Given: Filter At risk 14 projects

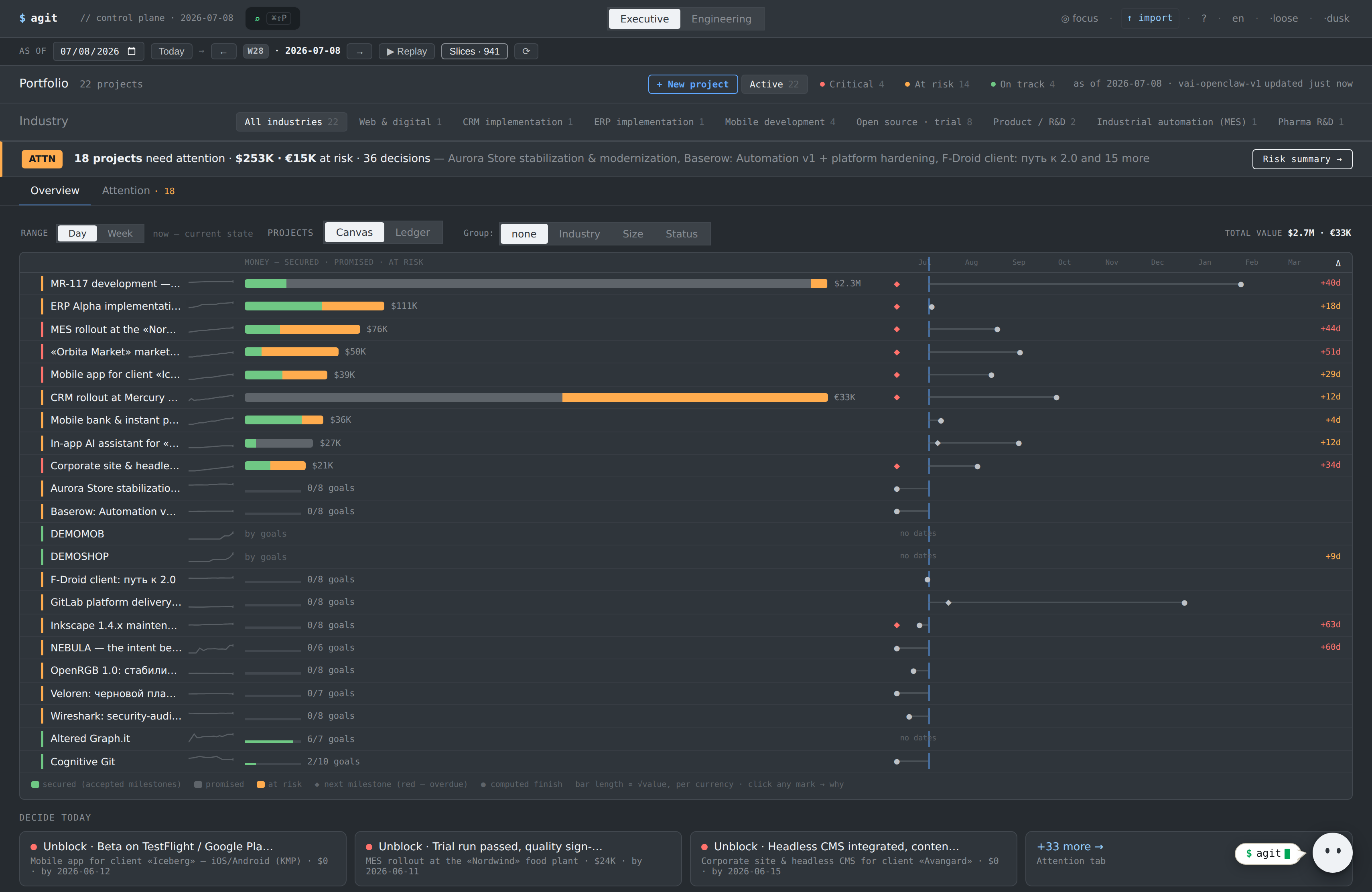Looking at the screenshot, I should pos(937,84).
